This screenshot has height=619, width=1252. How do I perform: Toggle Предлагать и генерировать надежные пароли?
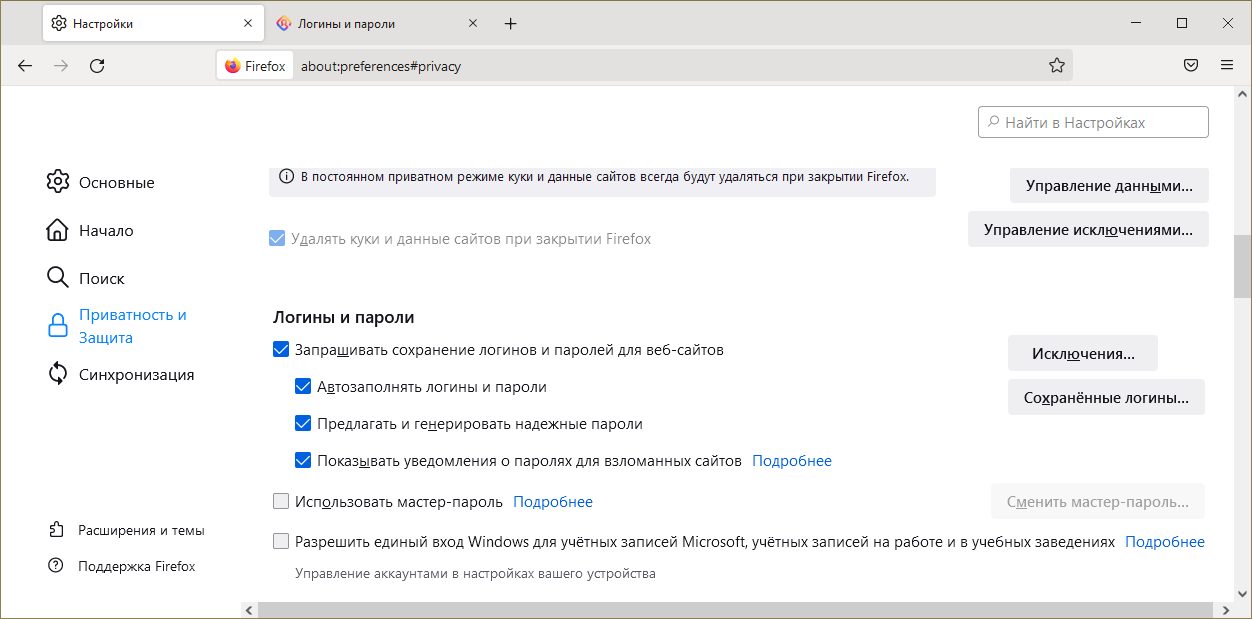tap(303, 424)
